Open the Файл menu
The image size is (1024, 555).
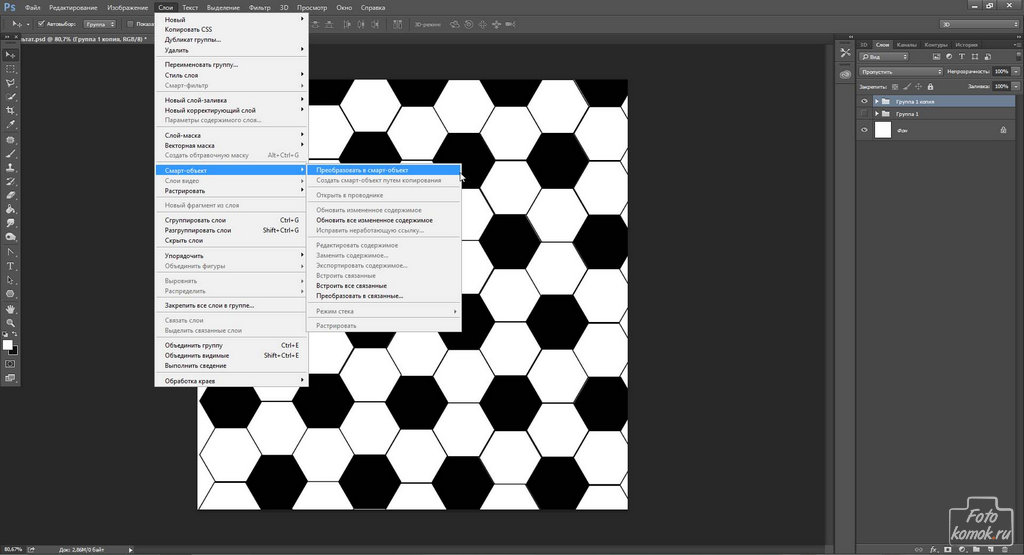click(x=32, y=8)
